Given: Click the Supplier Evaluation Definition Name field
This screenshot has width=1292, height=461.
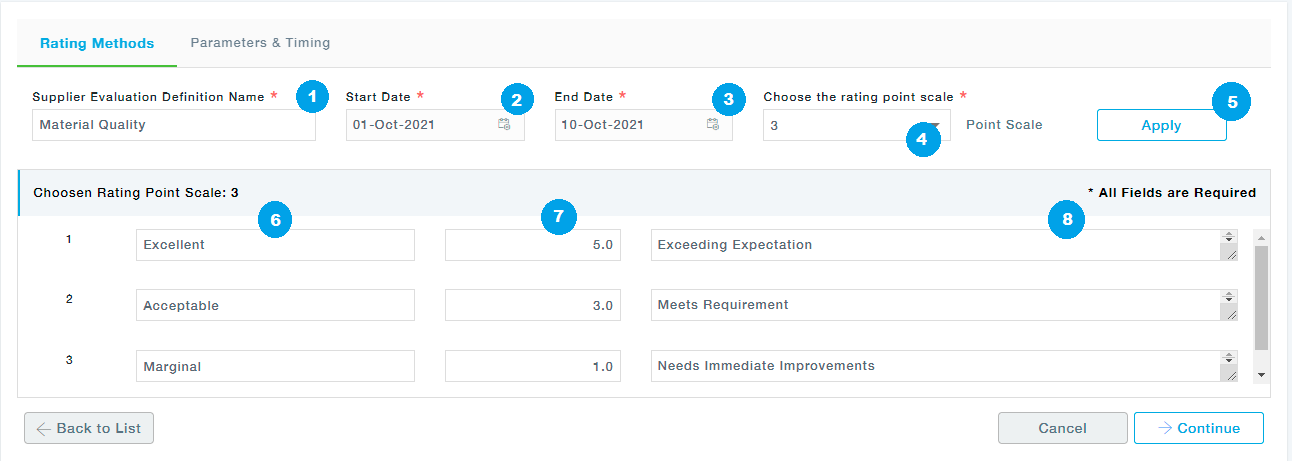Looking at the screenshot, I should pyautogui.click(x=173, y=125).
